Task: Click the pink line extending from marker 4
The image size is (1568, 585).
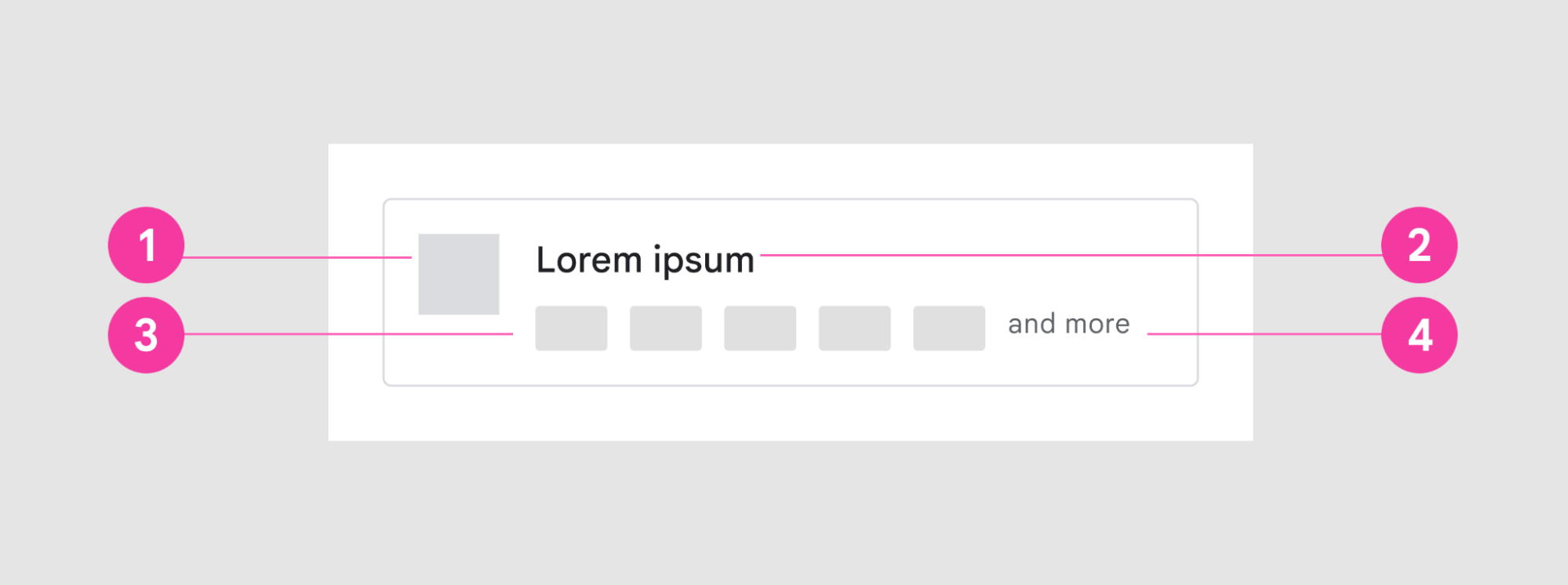Action: [1263, 334]
